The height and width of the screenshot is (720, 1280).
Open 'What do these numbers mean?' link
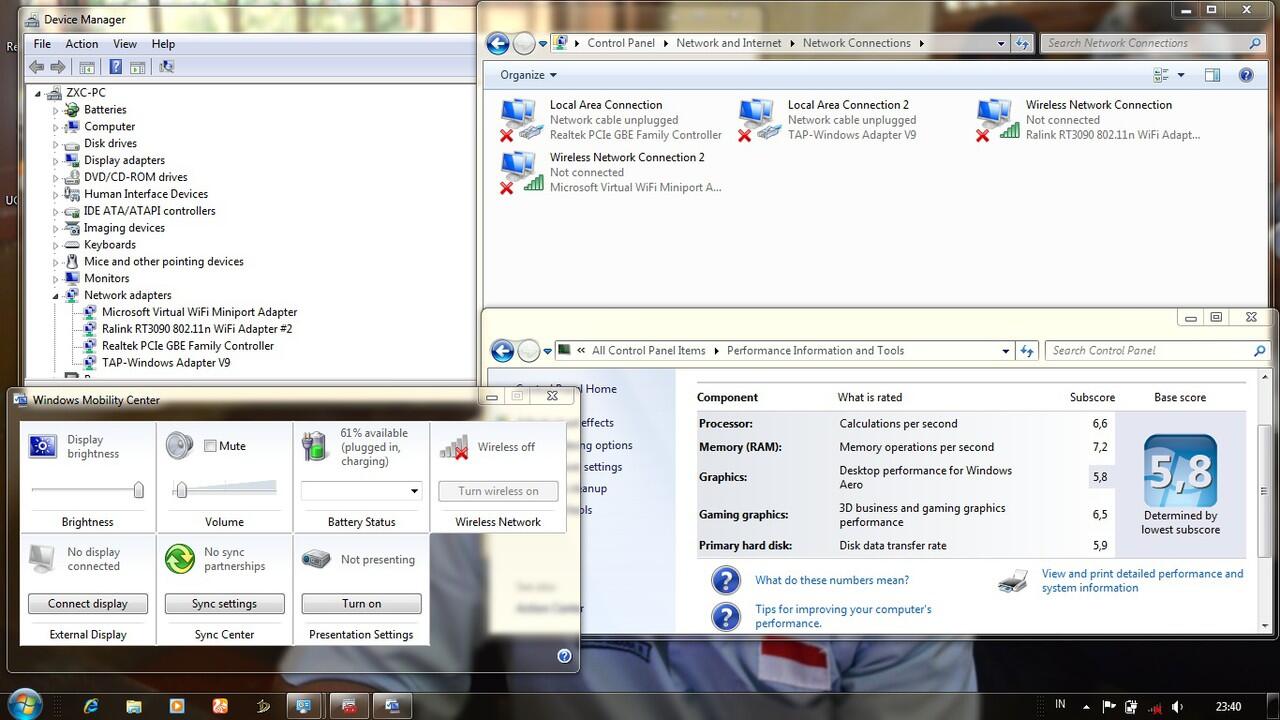(832, 580)
